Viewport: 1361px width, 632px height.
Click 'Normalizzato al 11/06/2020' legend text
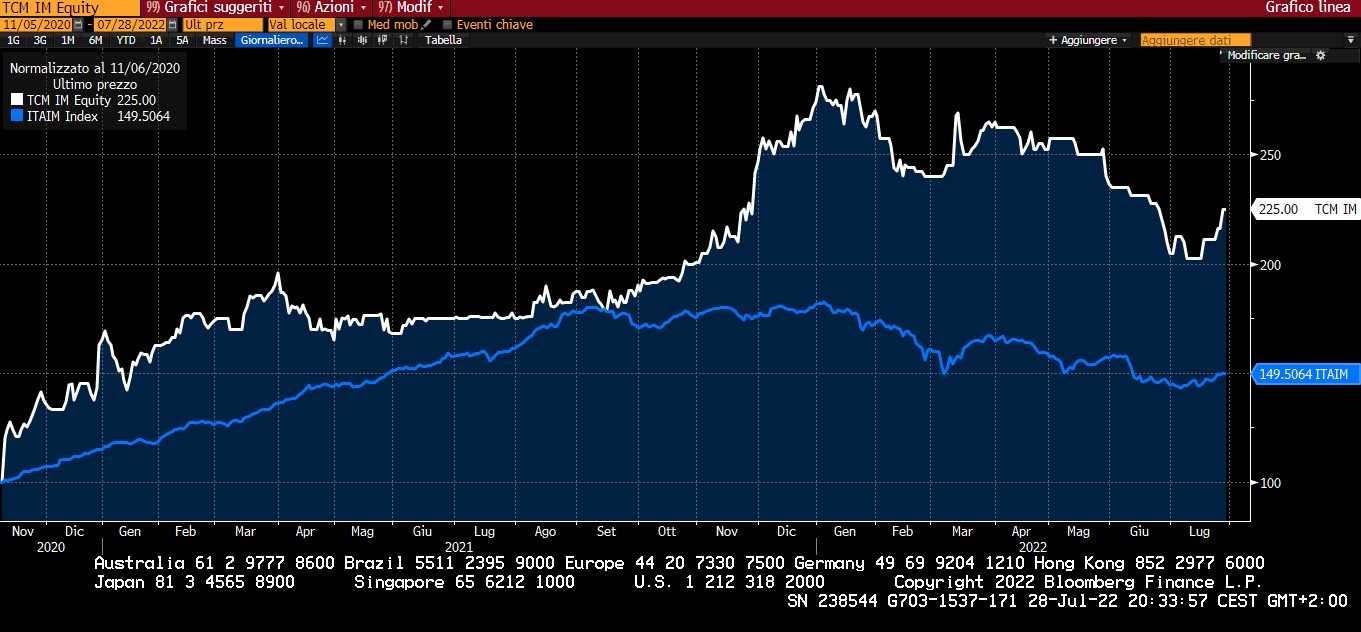pyautogui.click(x=94, y=69)
